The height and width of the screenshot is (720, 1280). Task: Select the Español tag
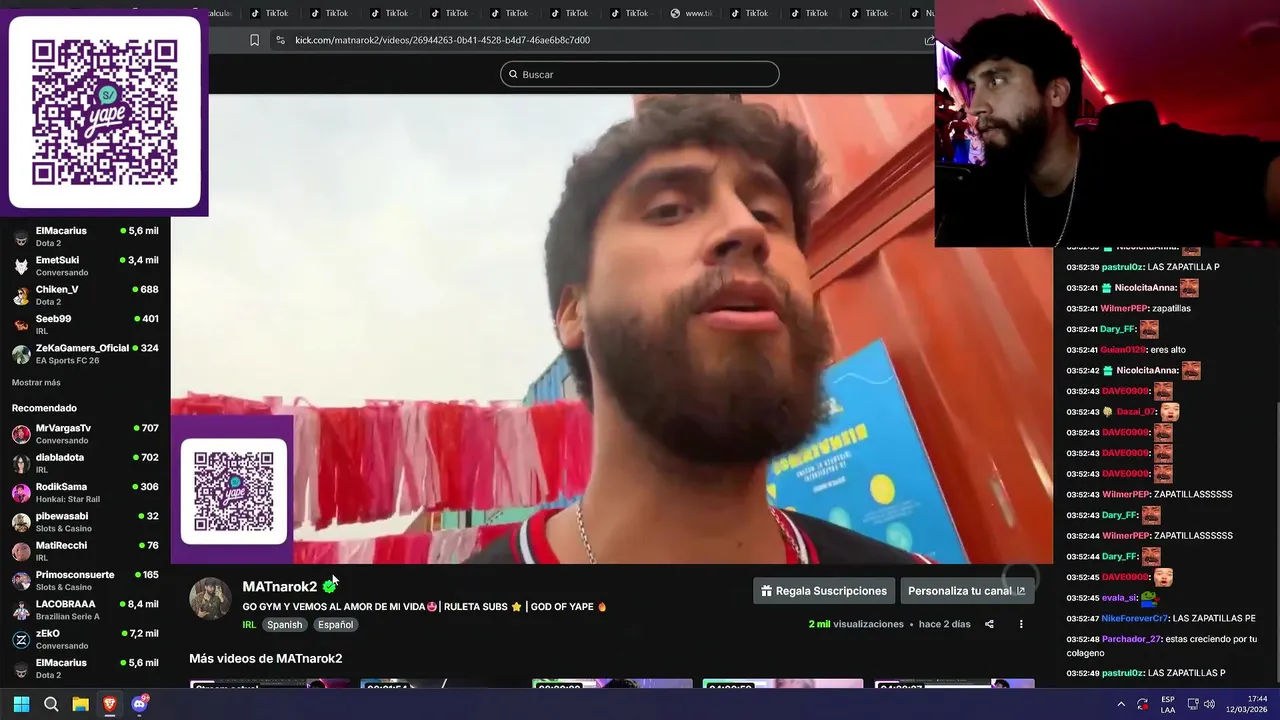coord(335,625)
